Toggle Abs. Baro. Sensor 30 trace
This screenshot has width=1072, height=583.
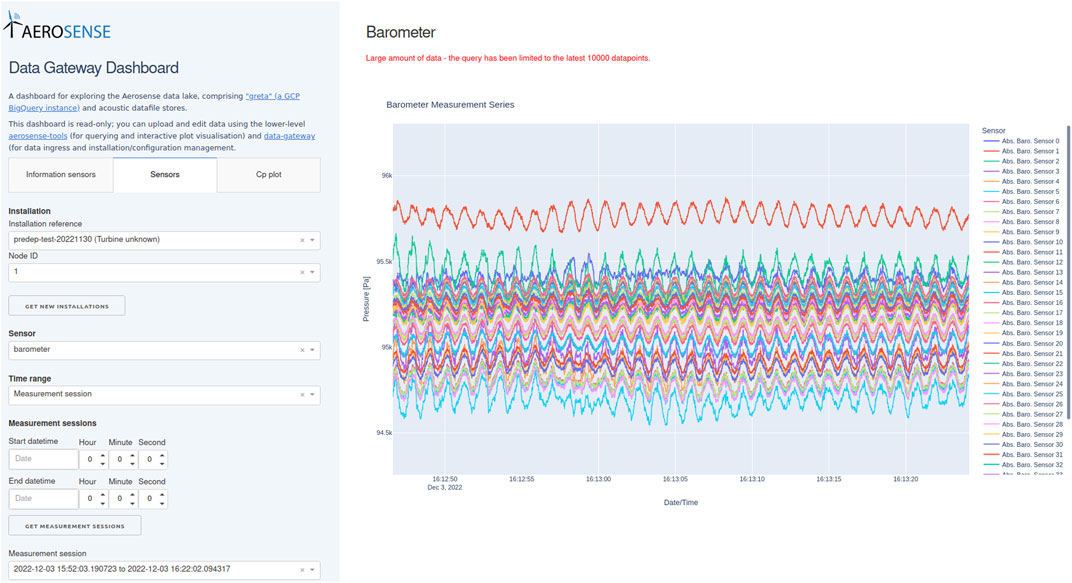click(1023, 445)
